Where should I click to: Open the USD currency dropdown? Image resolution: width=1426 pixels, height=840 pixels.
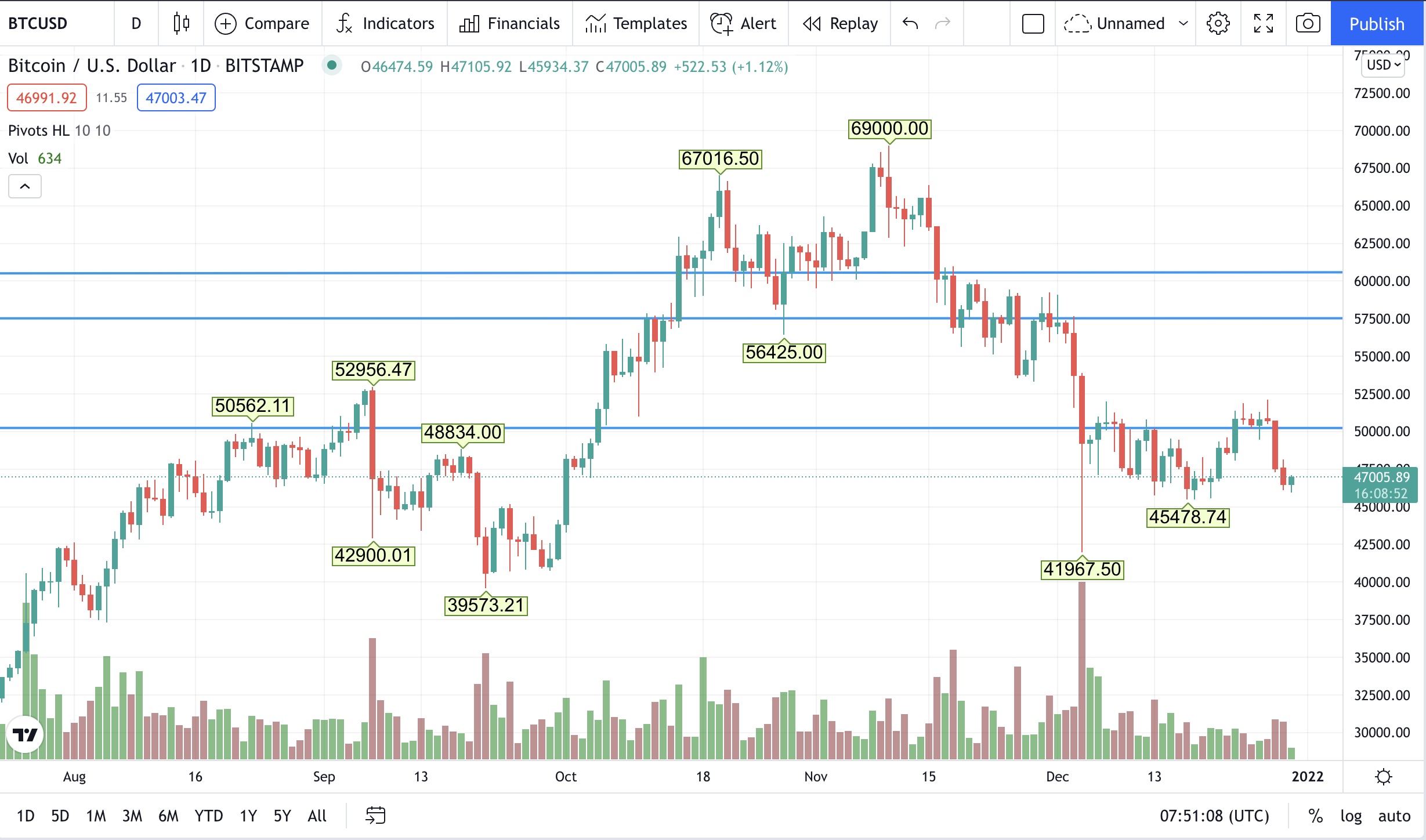[1383, 64]
